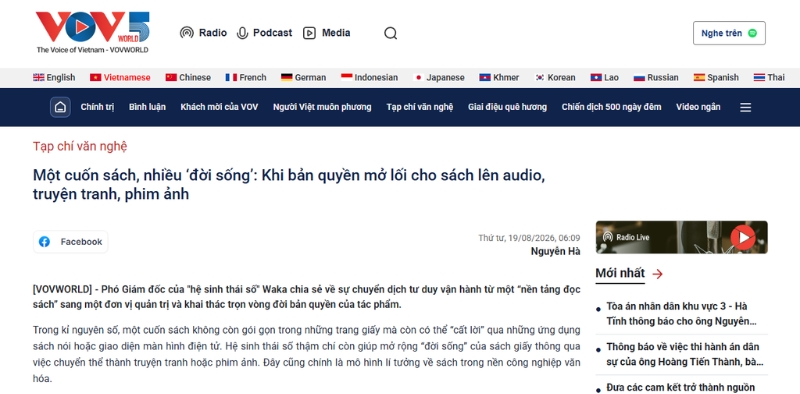Click the home icon in navigation bar
The image size is (800, 394).
(x=60, y=107)
